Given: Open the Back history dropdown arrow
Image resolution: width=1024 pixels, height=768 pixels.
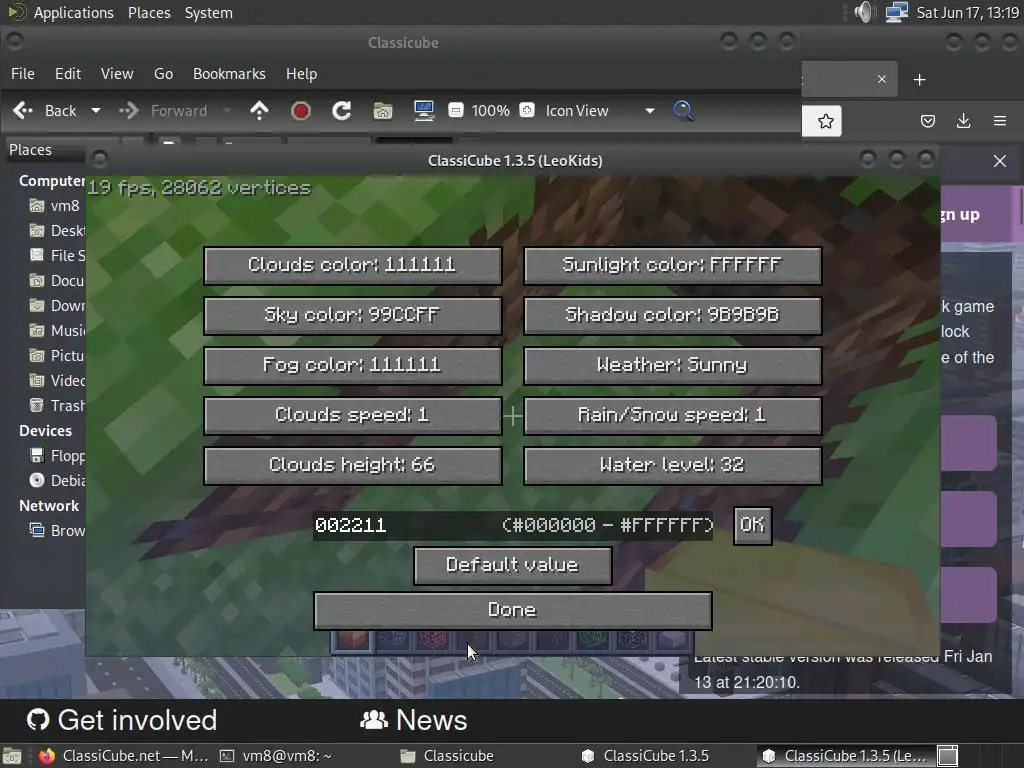Looking at the screenshot, I should 96,111.
